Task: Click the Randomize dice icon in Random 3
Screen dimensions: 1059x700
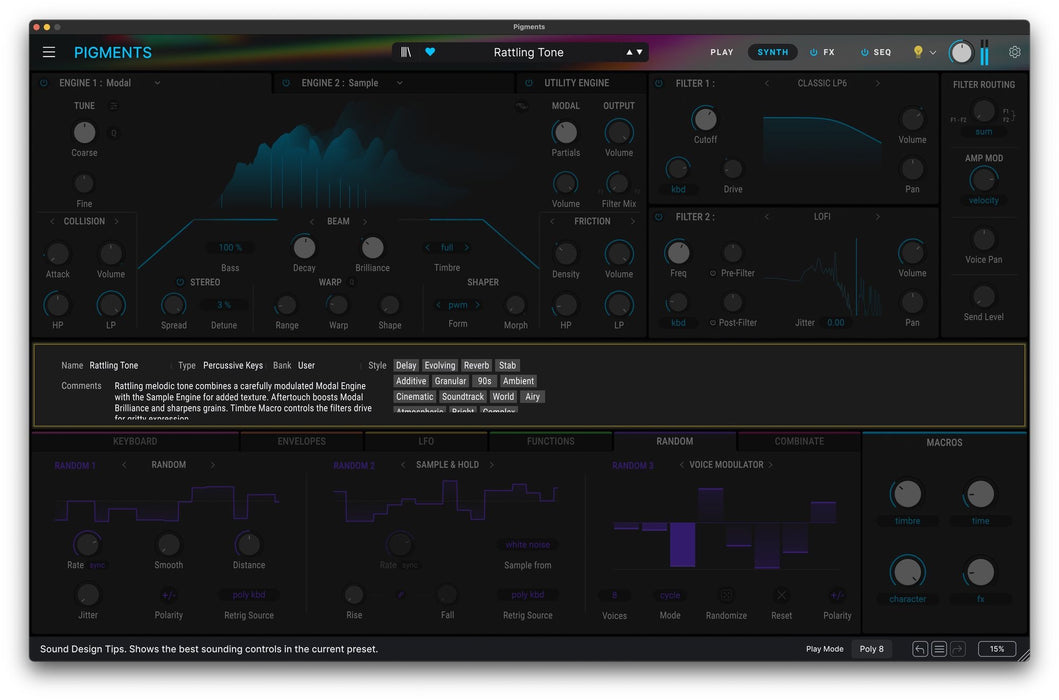Action: [726, 595]
